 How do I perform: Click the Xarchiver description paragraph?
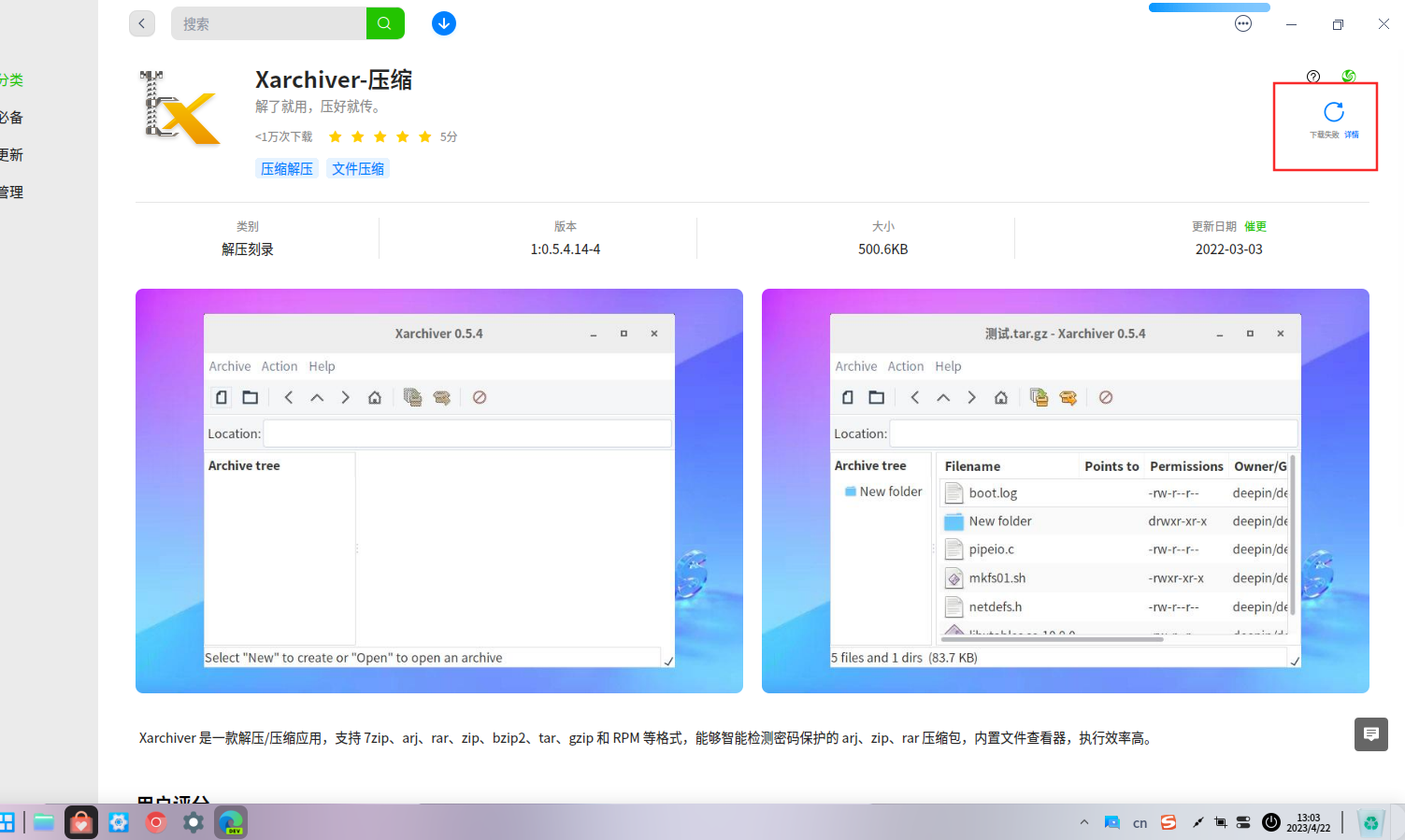(x=647, y=738)
